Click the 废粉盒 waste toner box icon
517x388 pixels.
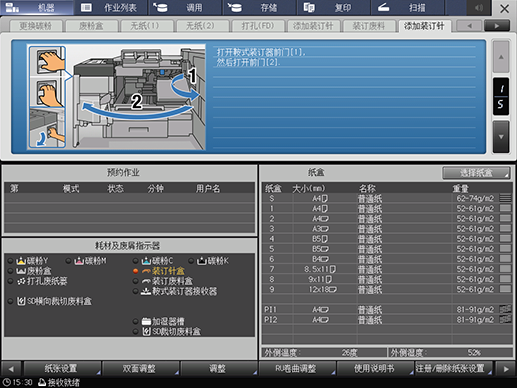coord(21,271)
